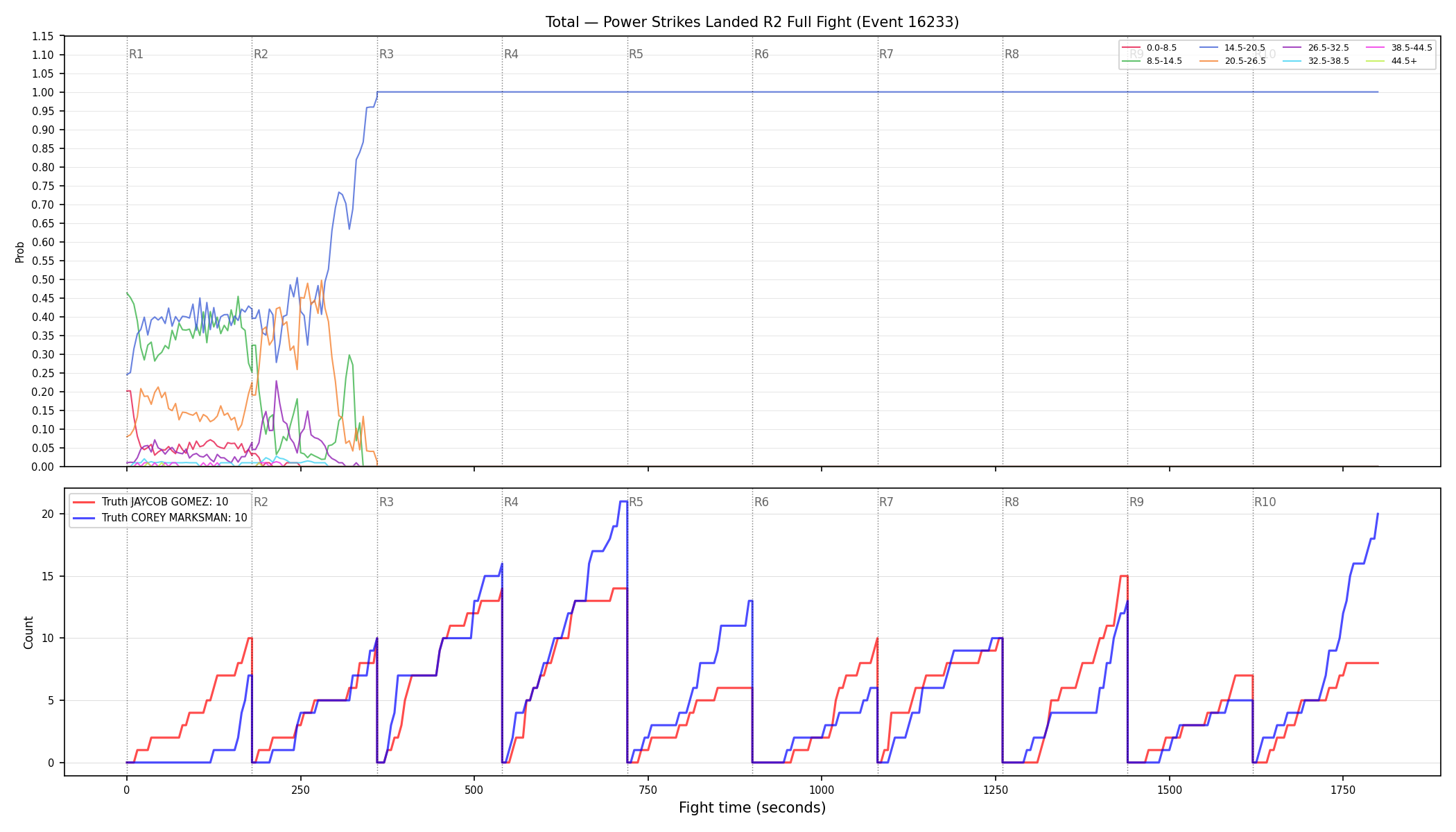
Task: Click the 0.75 tick on the Prob axis
Action: coord(43,186)
